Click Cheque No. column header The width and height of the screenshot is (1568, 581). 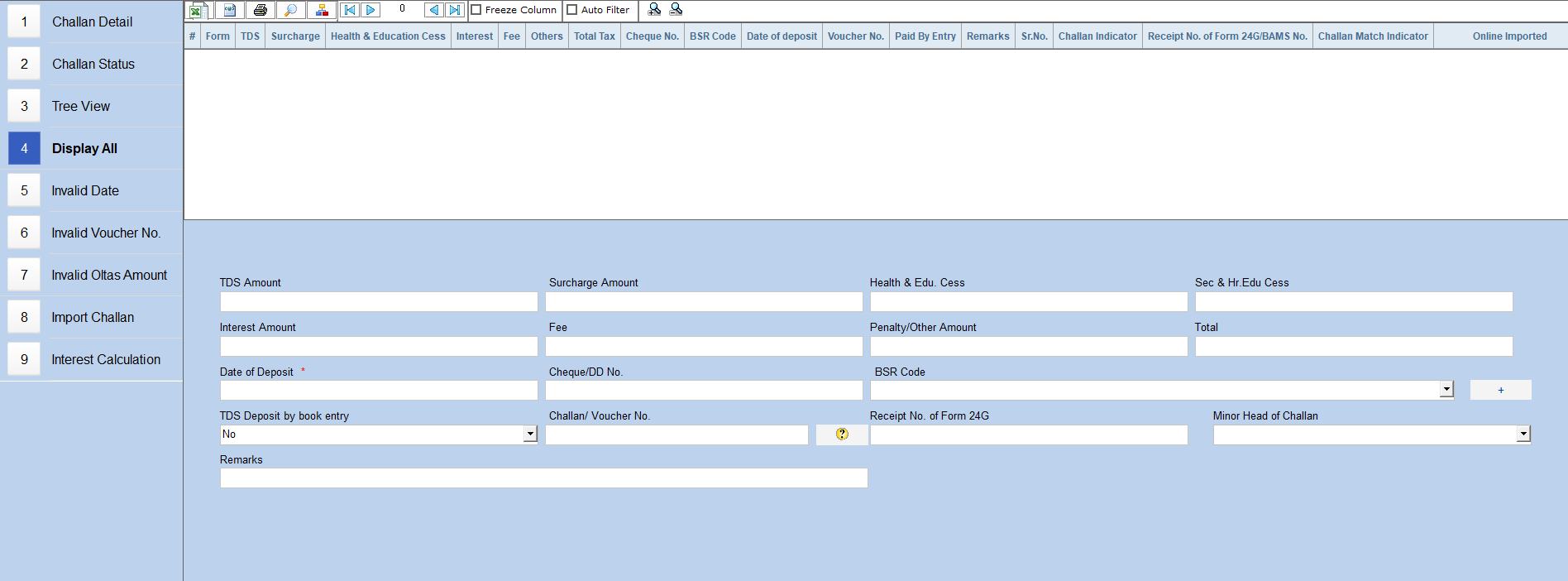(653, 36)
